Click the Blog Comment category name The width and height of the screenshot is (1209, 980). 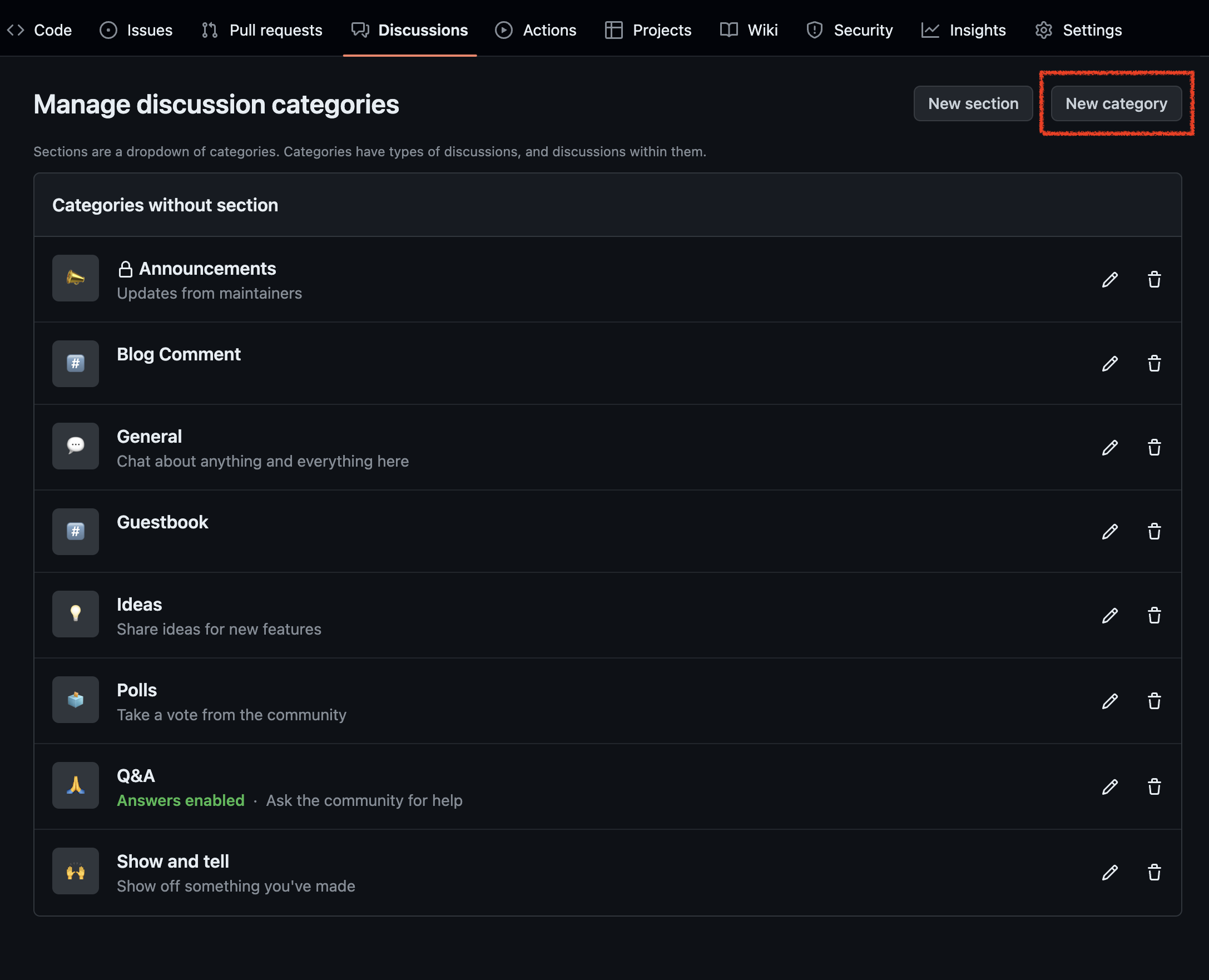tap(179, 354)
